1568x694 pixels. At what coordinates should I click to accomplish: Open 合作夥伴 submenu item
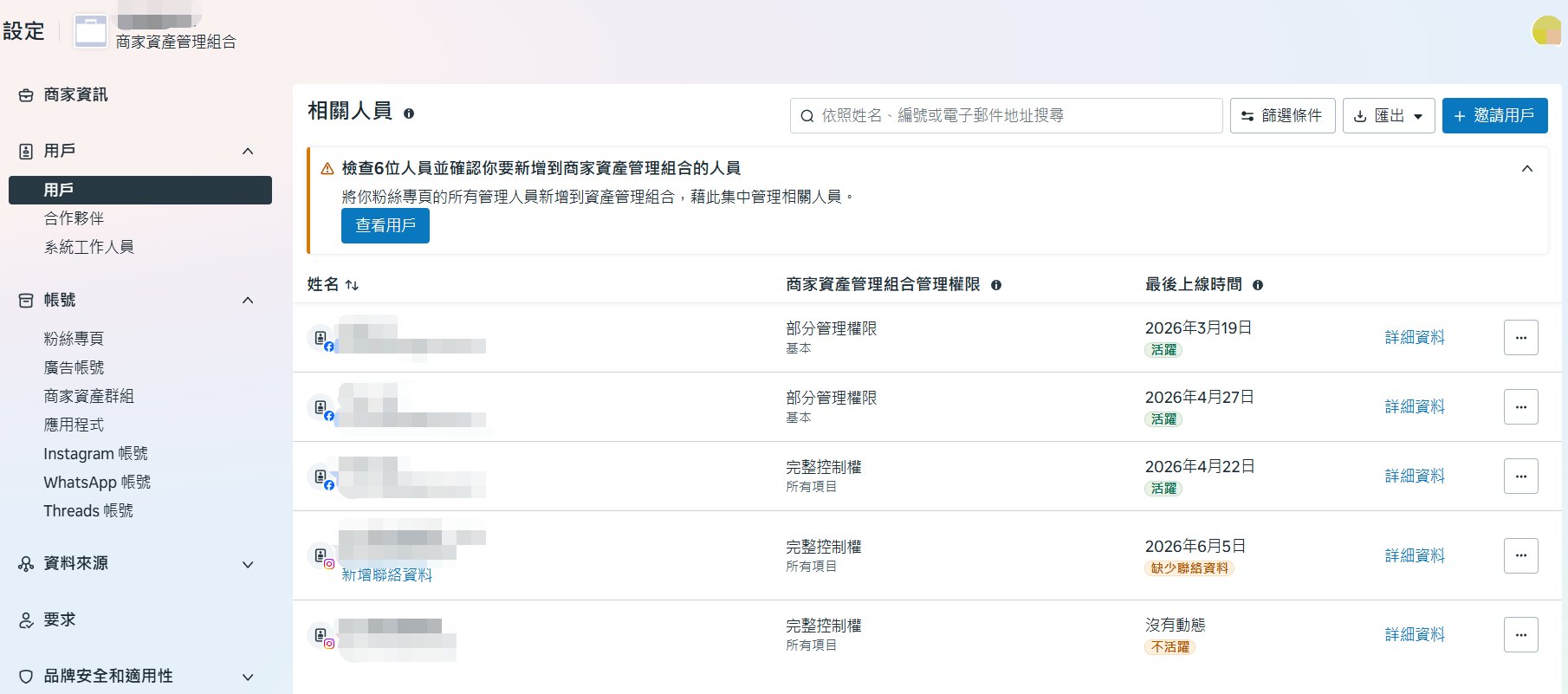pyautogui.click(x=74, y=218)
